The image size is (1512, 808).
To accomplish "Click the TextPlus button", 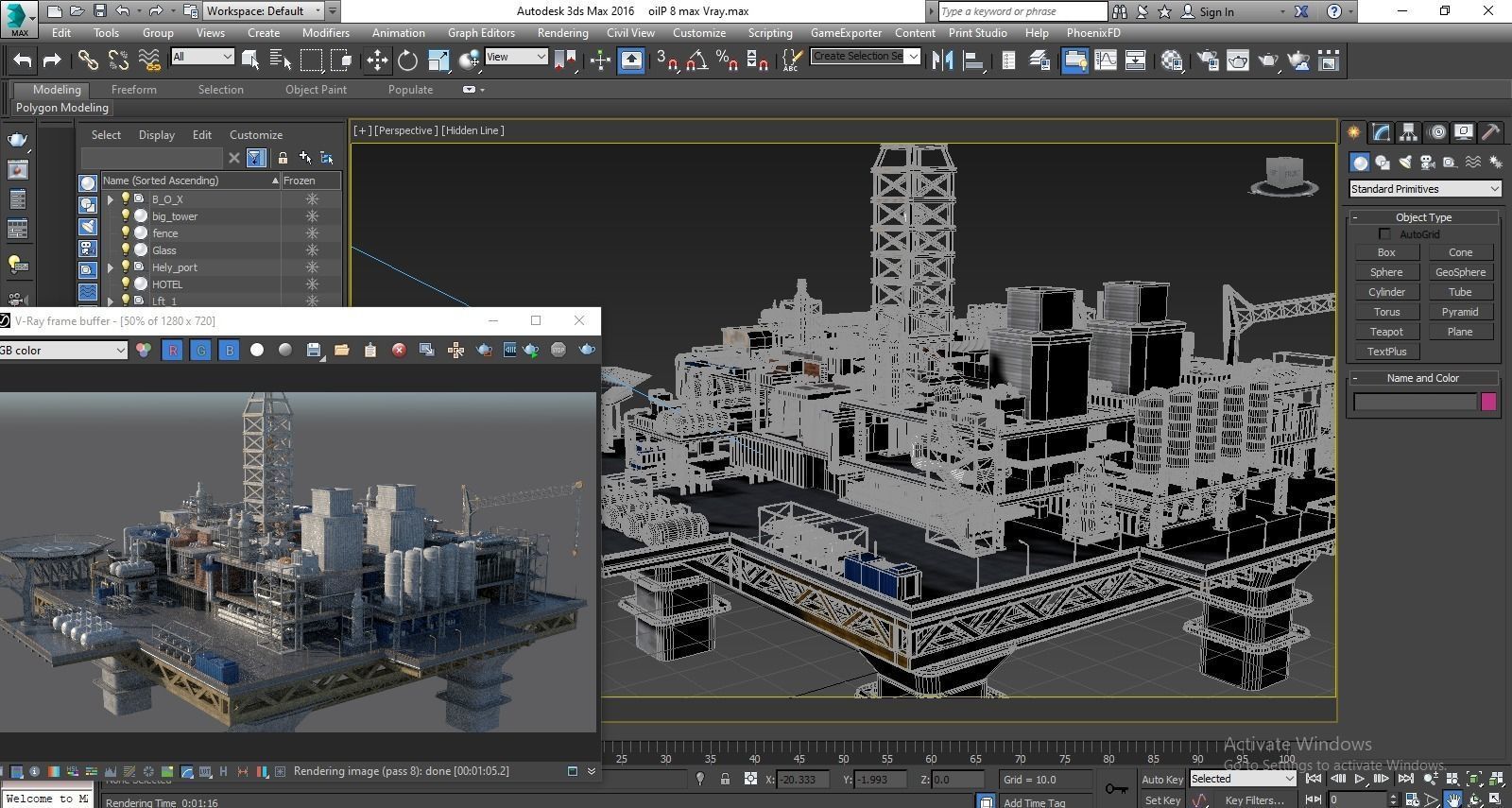I will (1386, 352).
